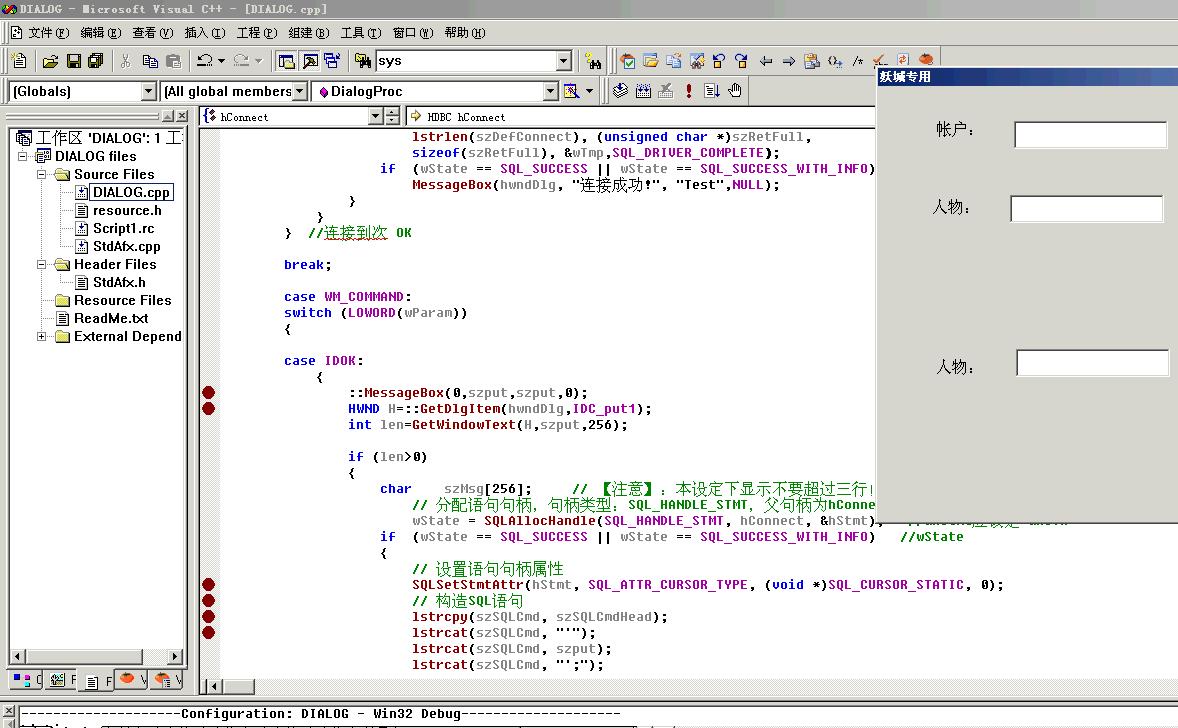Select resource.h in the file tree
The image size is (1178, 728).
tap(127, 210)
